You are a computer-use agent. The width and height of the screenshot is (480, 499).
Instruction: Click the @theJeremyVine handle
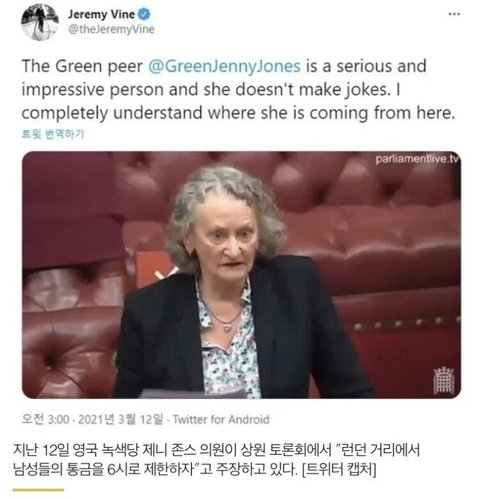click(111, 29)
